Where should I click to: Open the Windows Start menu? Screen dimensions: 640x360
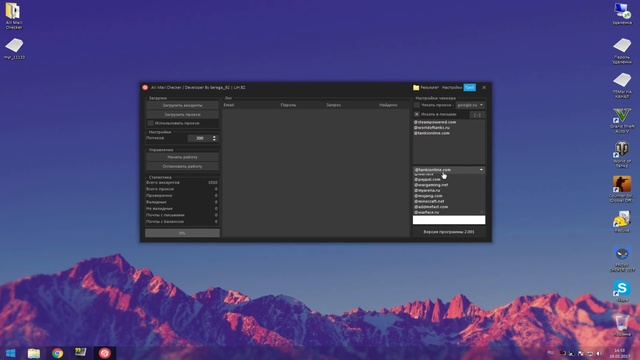[11, 353]
